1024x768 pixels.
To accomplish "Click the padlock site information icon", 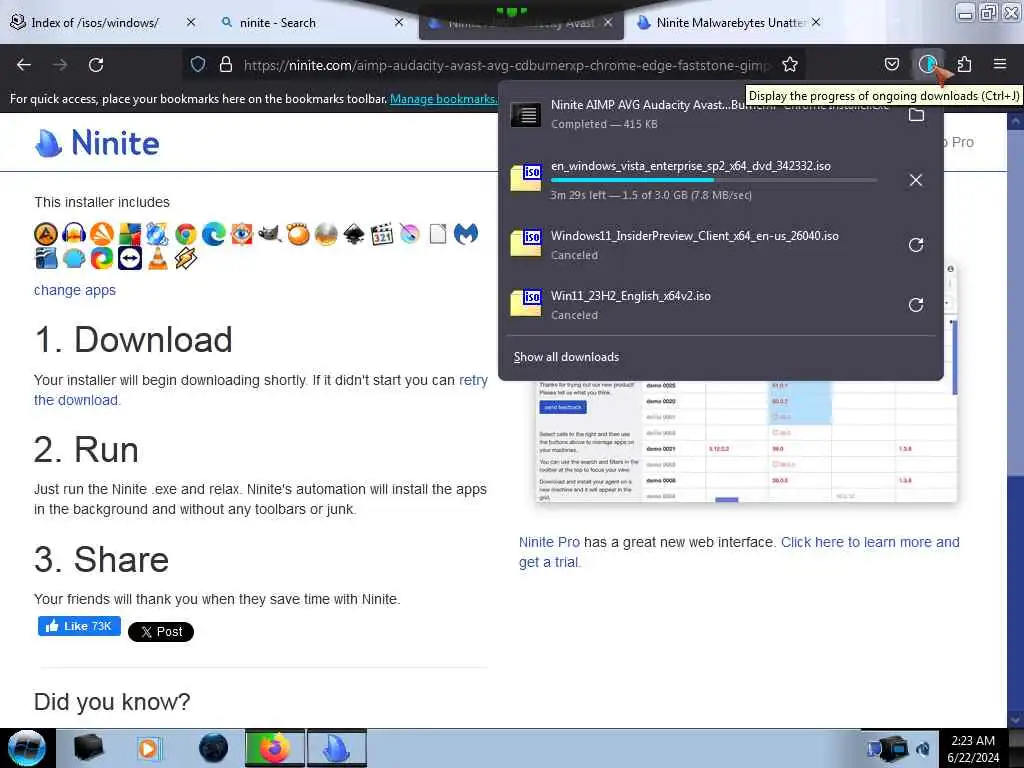I will (x=226, y=64).
